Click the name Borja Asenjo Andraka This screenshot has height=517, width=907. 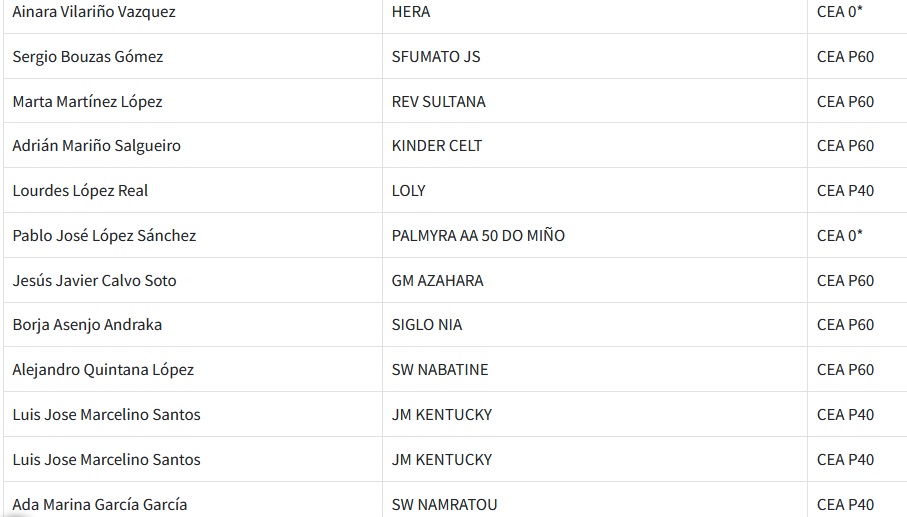click(87, 325)
